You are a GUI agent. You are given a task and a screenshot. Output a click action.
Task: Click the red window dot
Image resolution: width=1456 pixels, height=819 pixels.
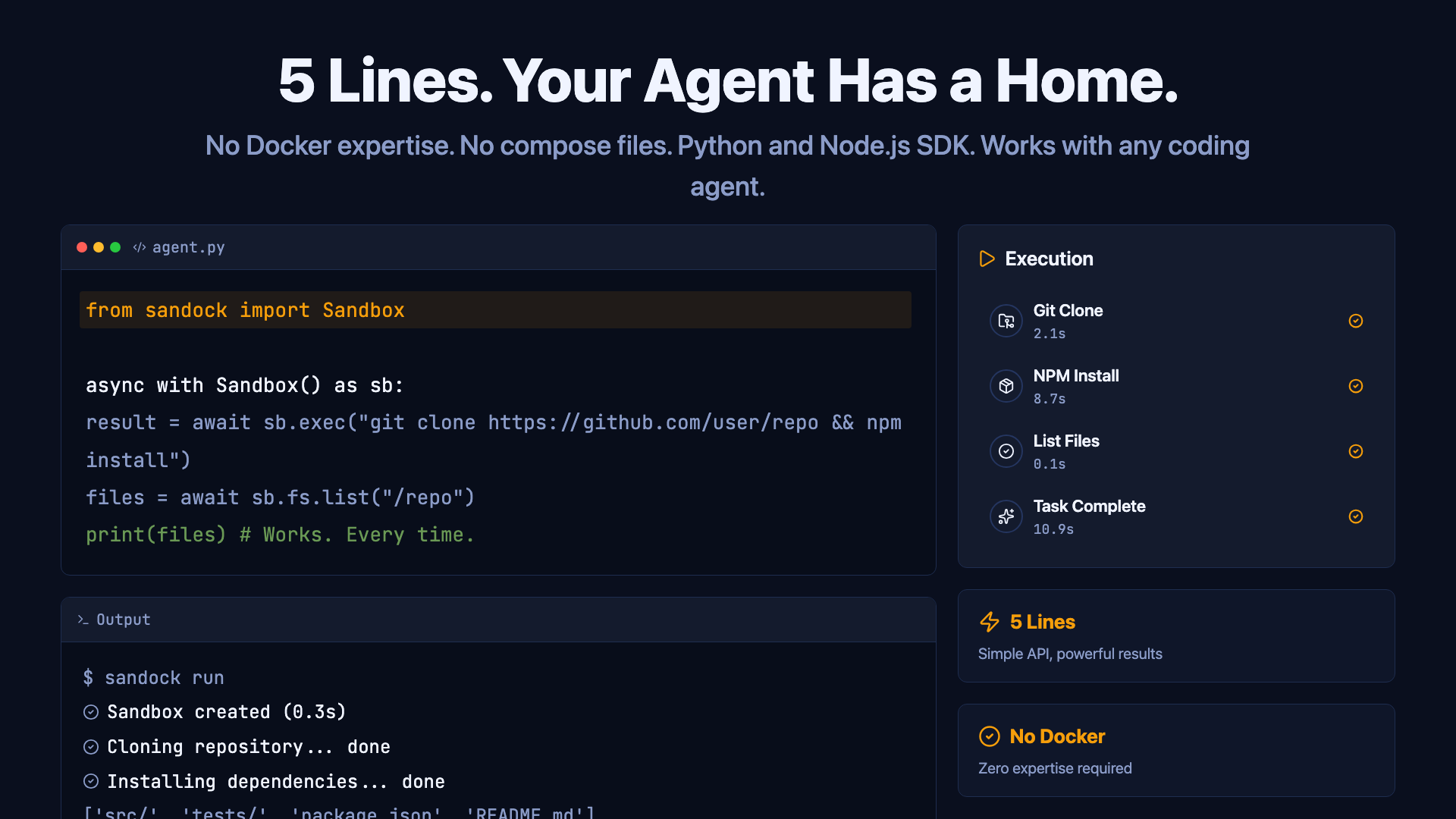coord(82,247)
